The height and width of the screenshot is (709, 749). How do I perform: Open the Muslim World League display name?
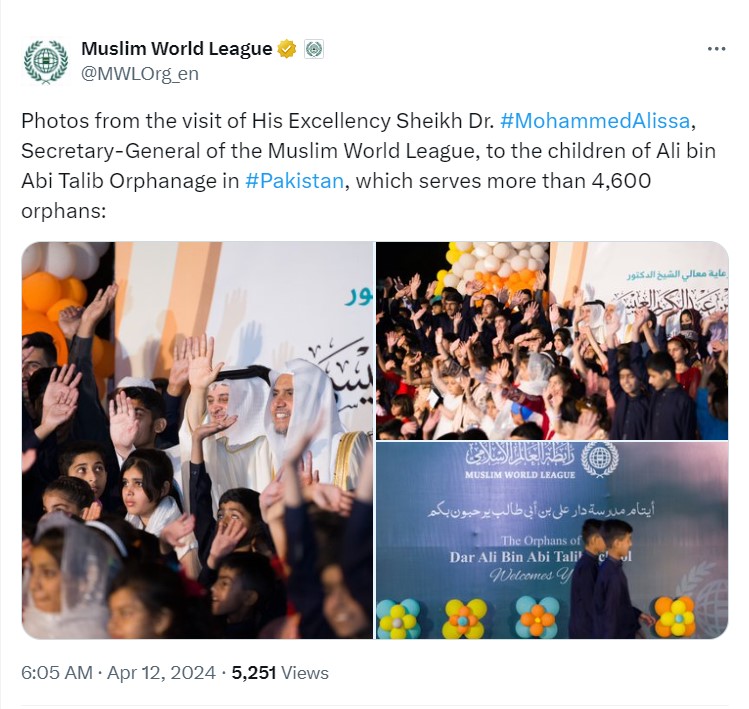pyautogui.click(x=176, y=49)
